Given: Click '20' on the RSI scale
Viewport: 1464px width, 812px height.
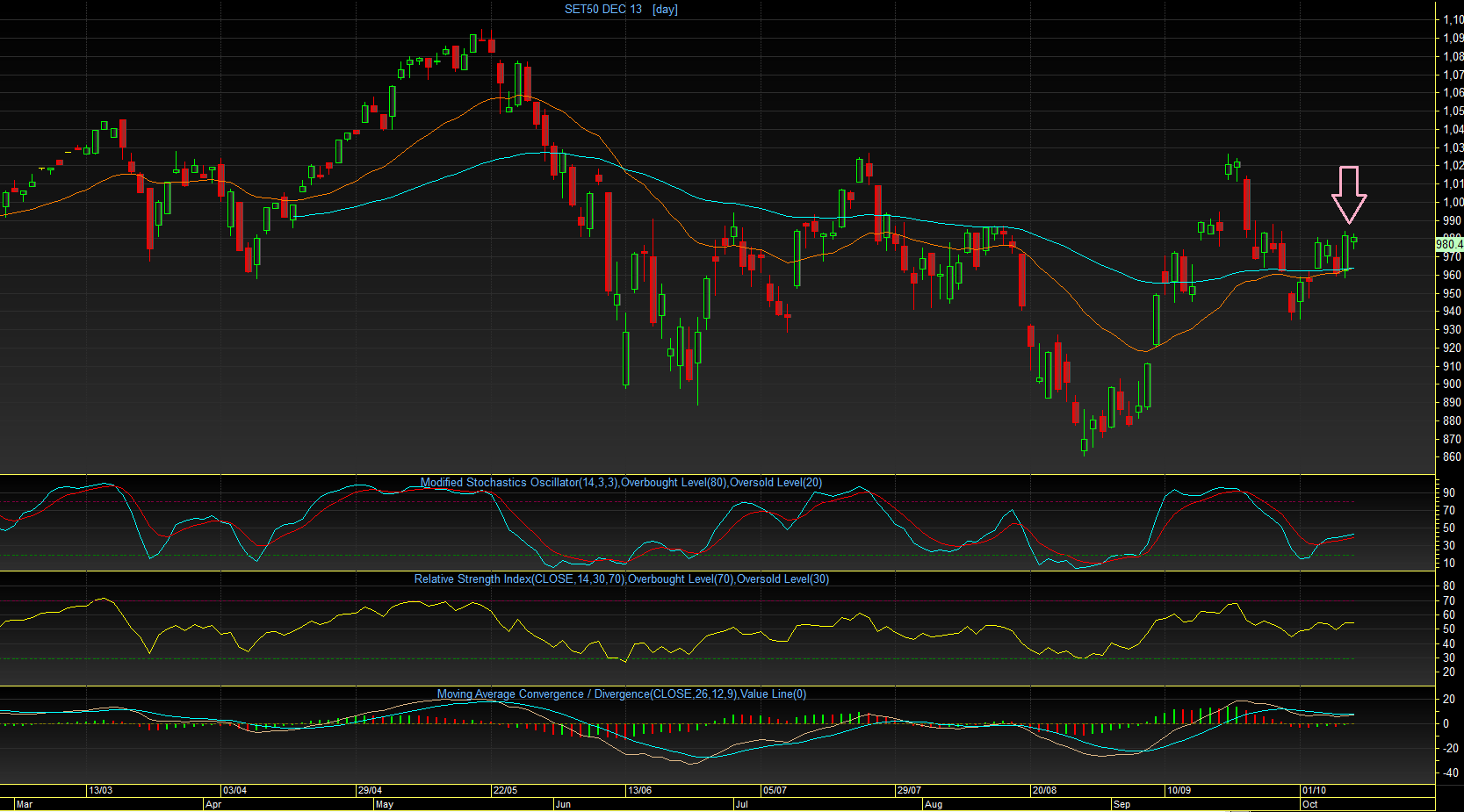Looking at the screenshot, I should click(1449, 672).
